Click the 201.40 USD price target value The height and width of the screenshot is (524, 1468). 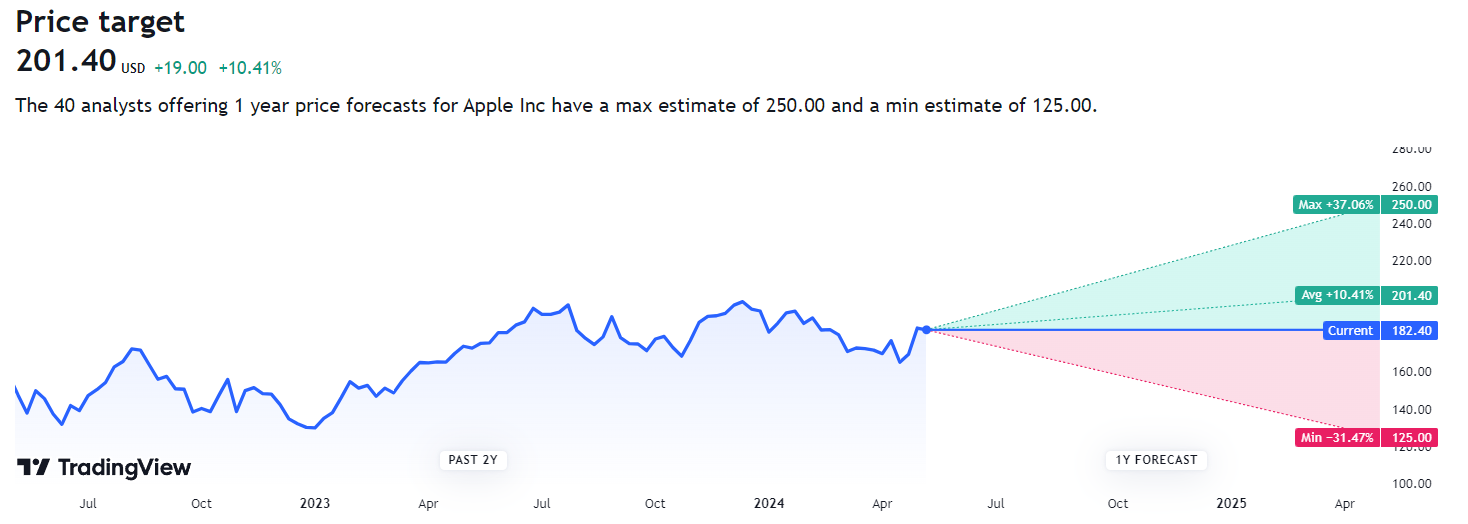pyautogui.click(x=67, y=62)
